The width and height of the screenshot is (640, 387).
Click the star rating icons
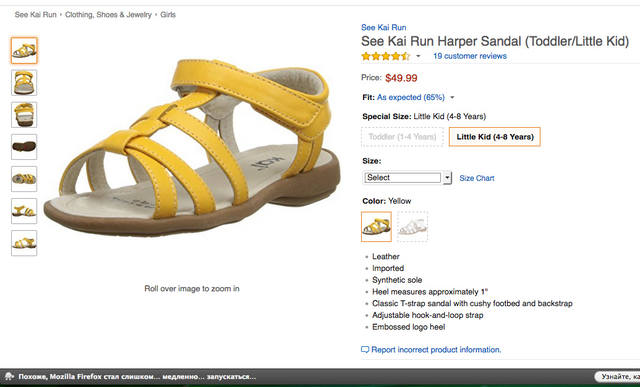click(x=385, y=56)
